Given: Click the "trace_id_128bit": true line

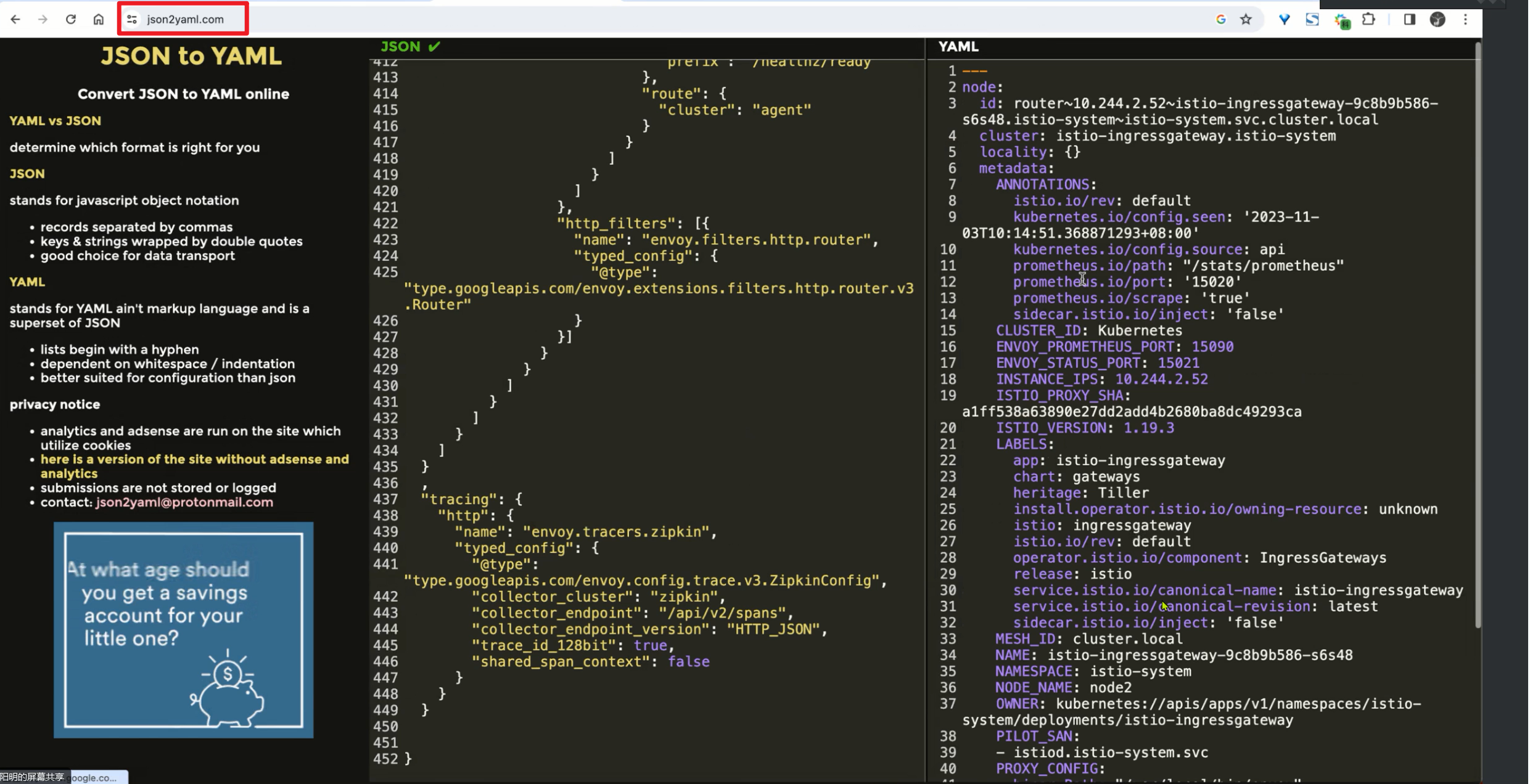Looking at the screenshot, I should 574,645.
